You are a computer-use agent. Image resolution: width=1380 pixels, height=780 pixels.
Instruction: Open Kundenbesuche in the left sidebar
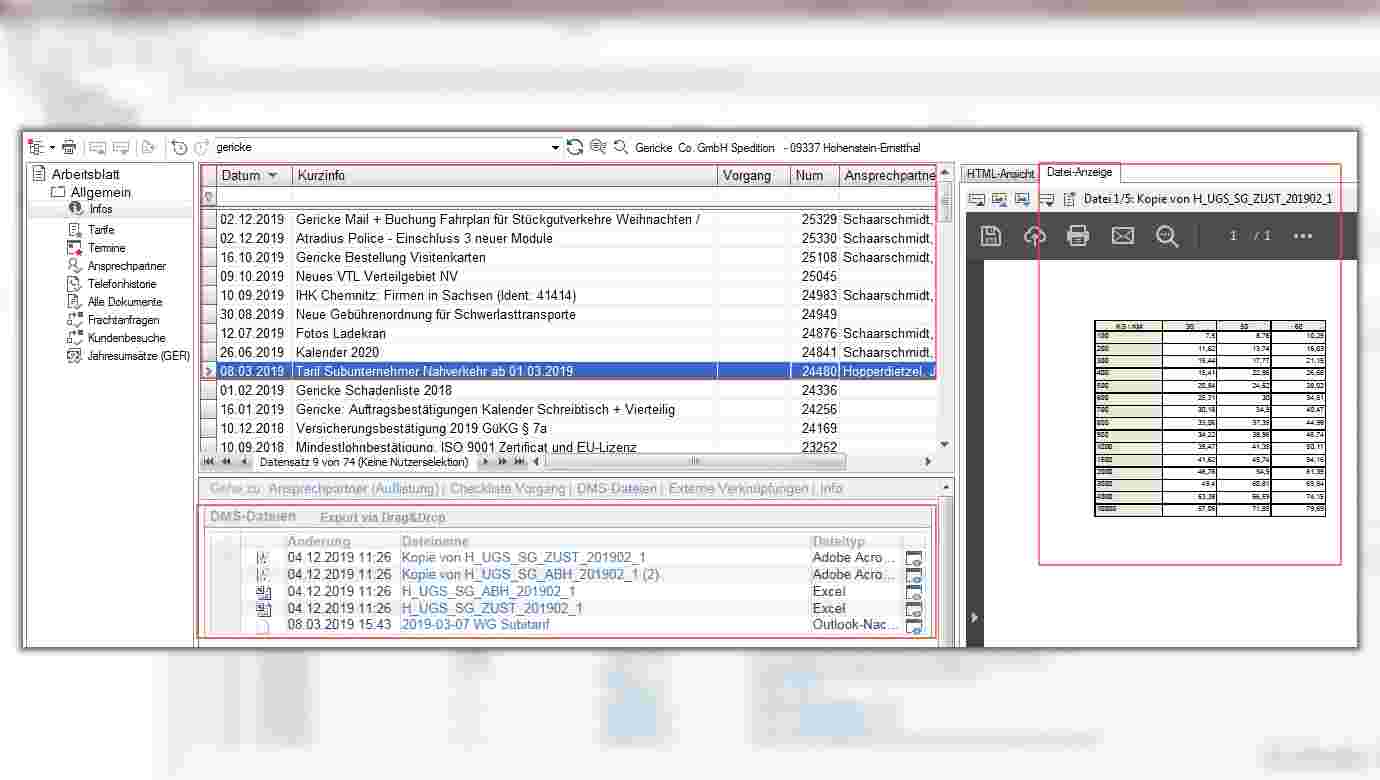point(126,338)
